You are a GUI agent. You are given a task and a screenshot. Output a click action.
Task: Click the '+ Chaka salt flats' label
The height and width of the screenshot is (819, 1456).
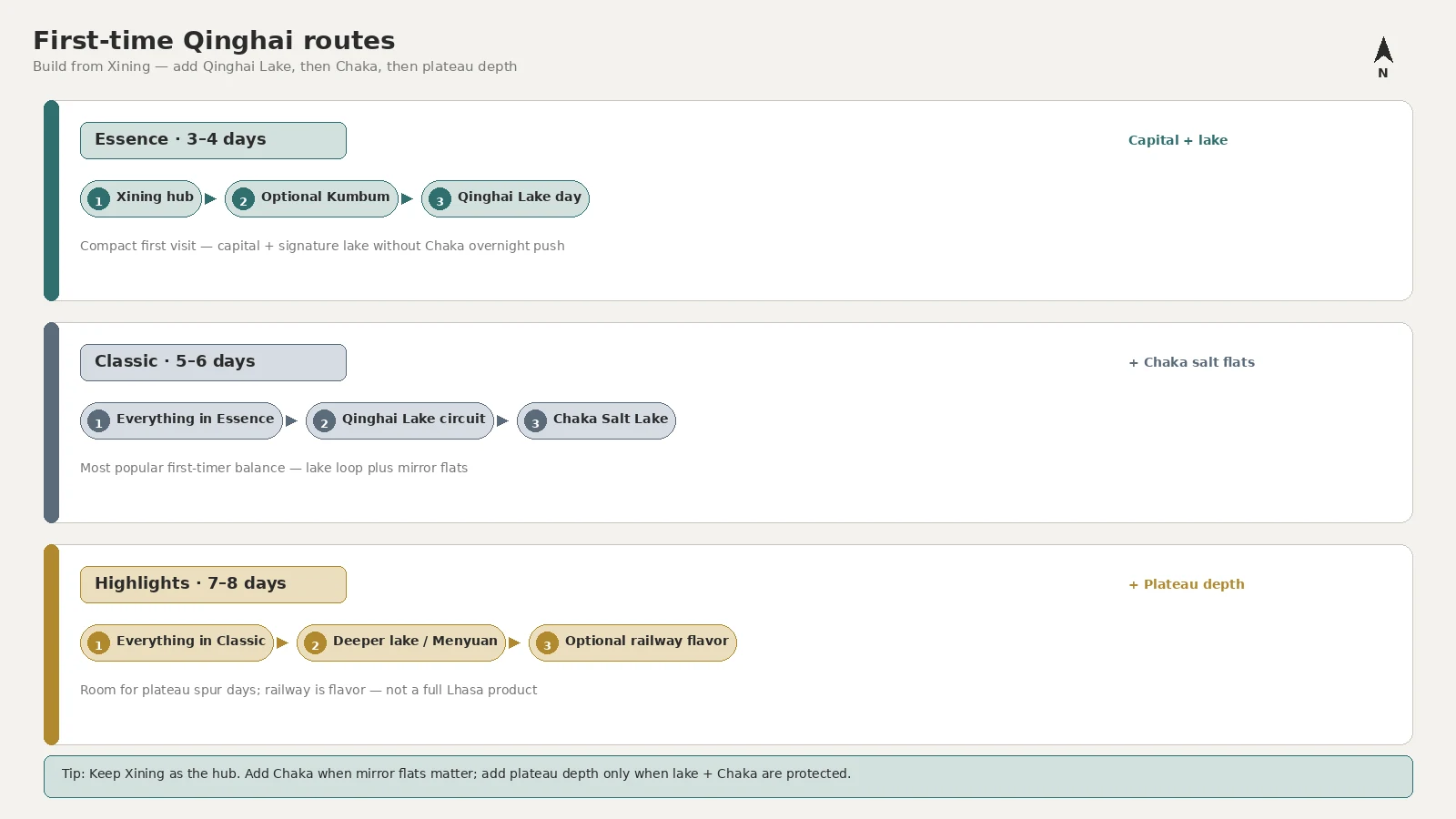click(x=1191, y=362)
